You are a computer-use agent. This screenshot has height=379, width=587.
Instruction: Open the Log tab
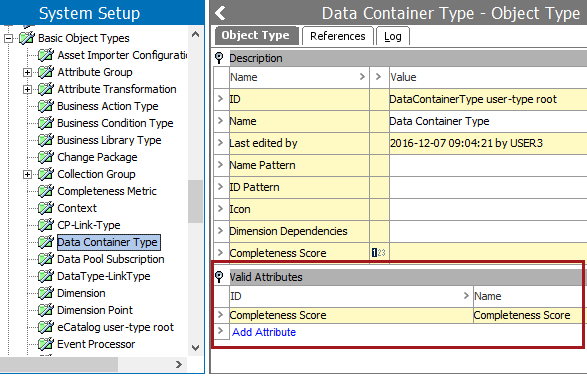[393, 36]
